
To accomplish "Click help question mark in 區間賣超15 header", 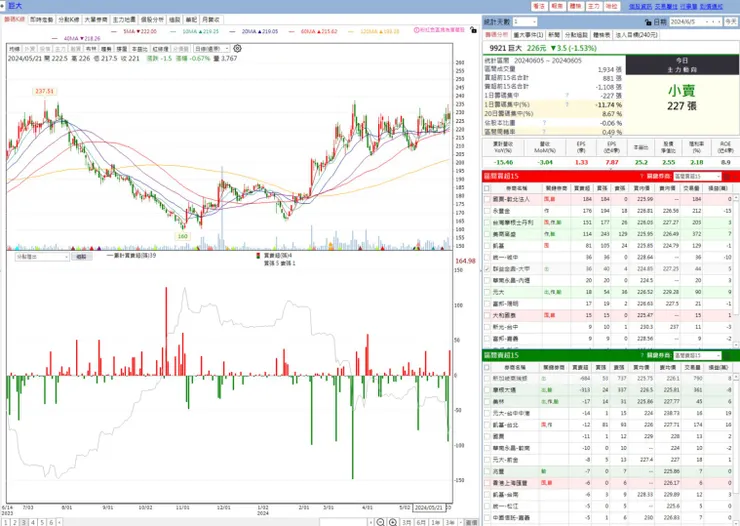I will tap(642, 355).
